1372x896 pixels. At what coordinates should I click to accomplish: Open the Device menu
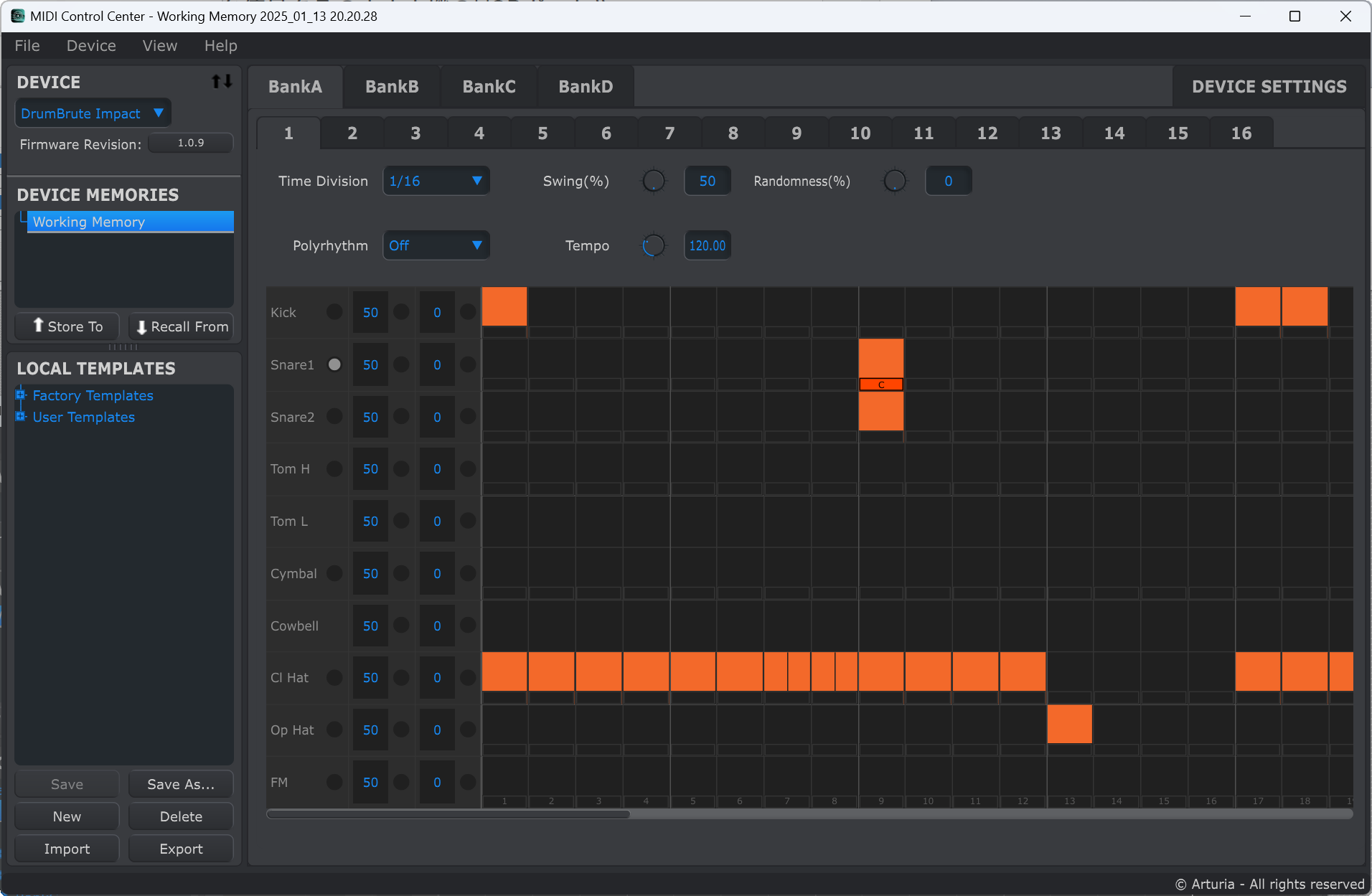pos(91,46)
